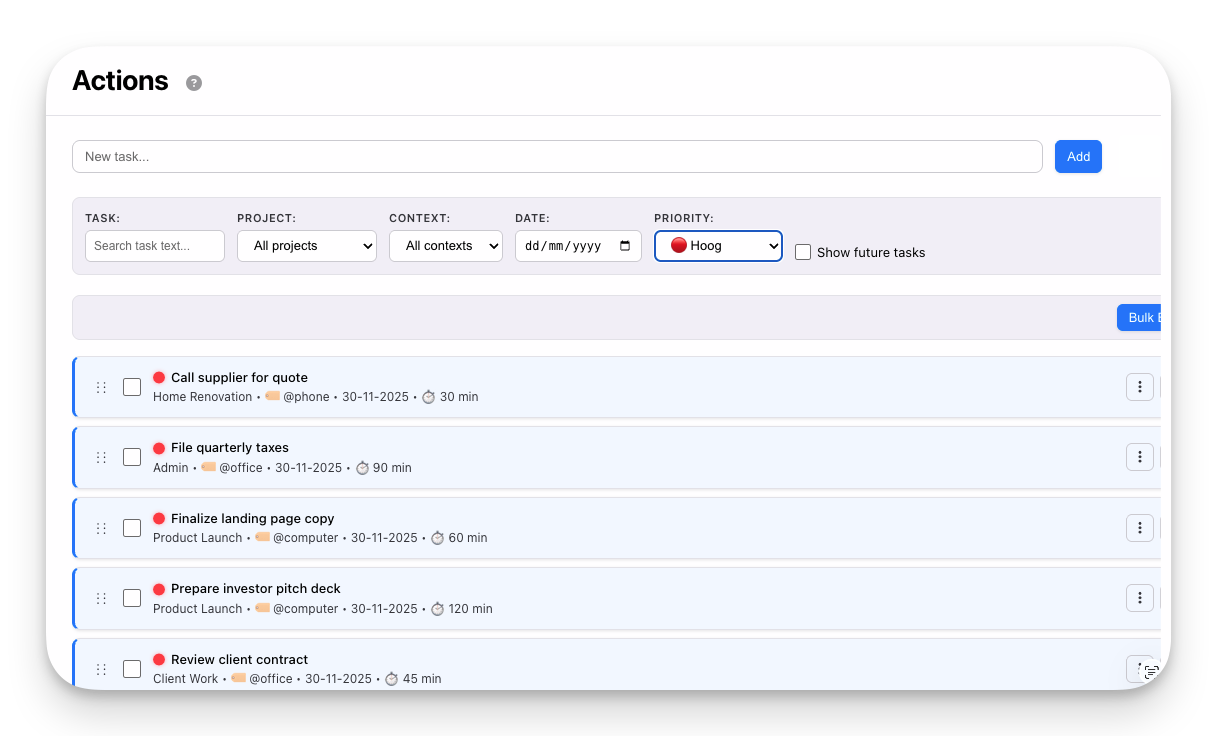Click Admin project label
The width and height of the screenshot is (1217, 736).
(x=171, y=468)
